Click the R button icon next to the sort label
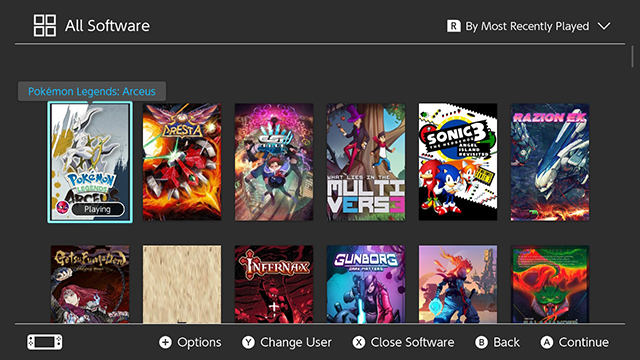 [453, 26]
